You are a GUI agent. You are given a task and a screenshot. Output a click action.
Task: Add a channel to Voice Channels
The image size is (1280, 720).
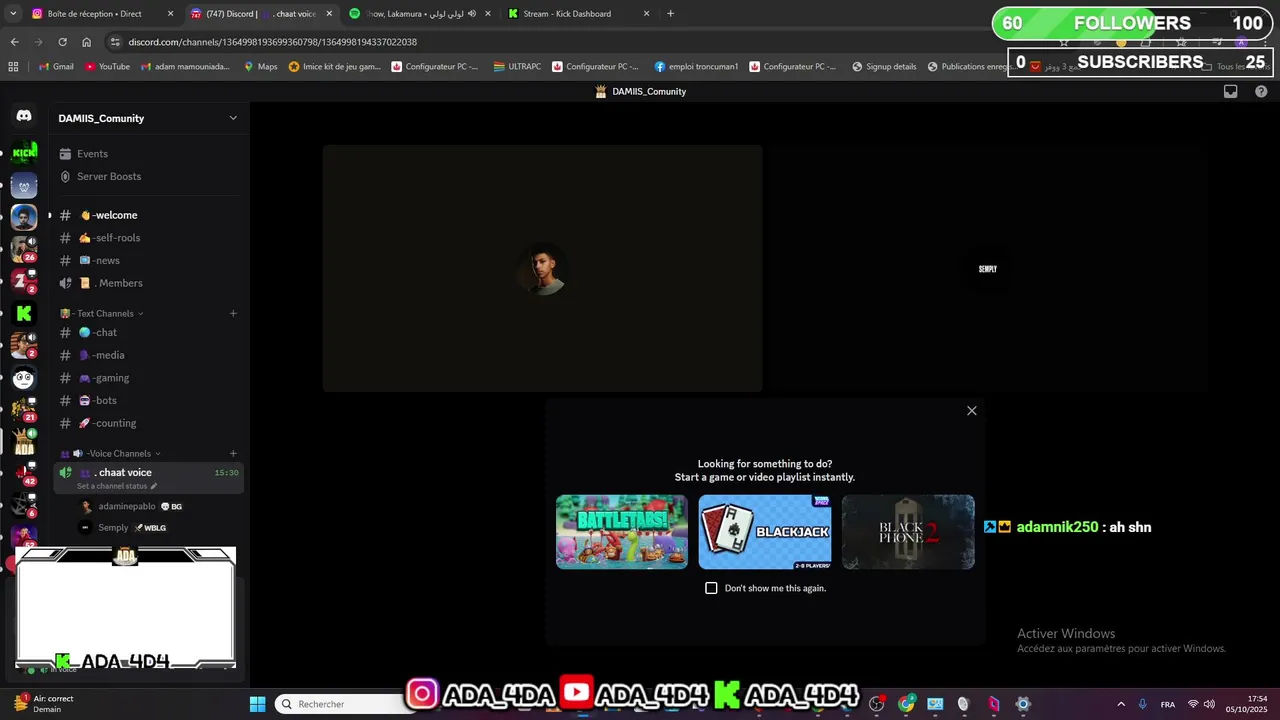(233, 453)
